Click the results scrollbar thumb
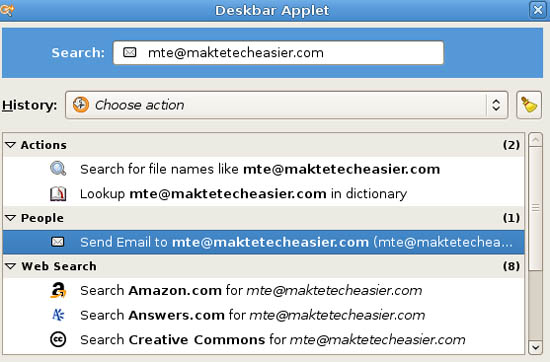This screenshot has height=362, width=550. (535, 208)
